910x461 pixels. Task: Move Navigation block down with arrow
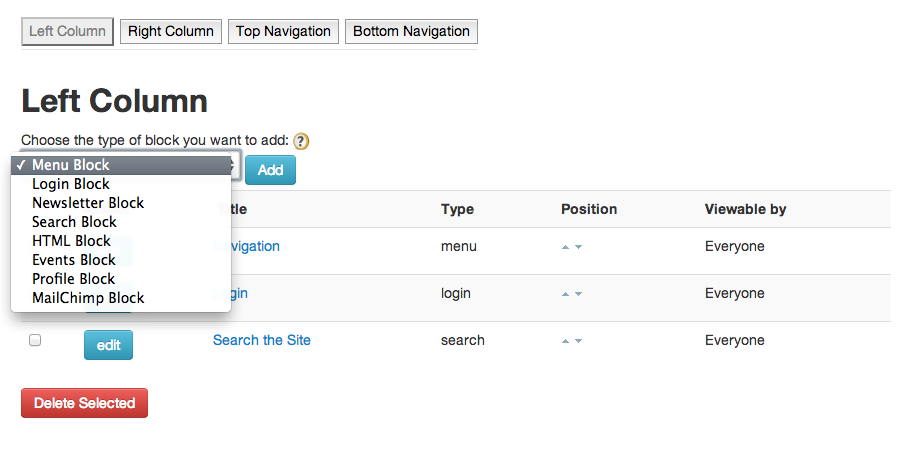click(578, 247)
